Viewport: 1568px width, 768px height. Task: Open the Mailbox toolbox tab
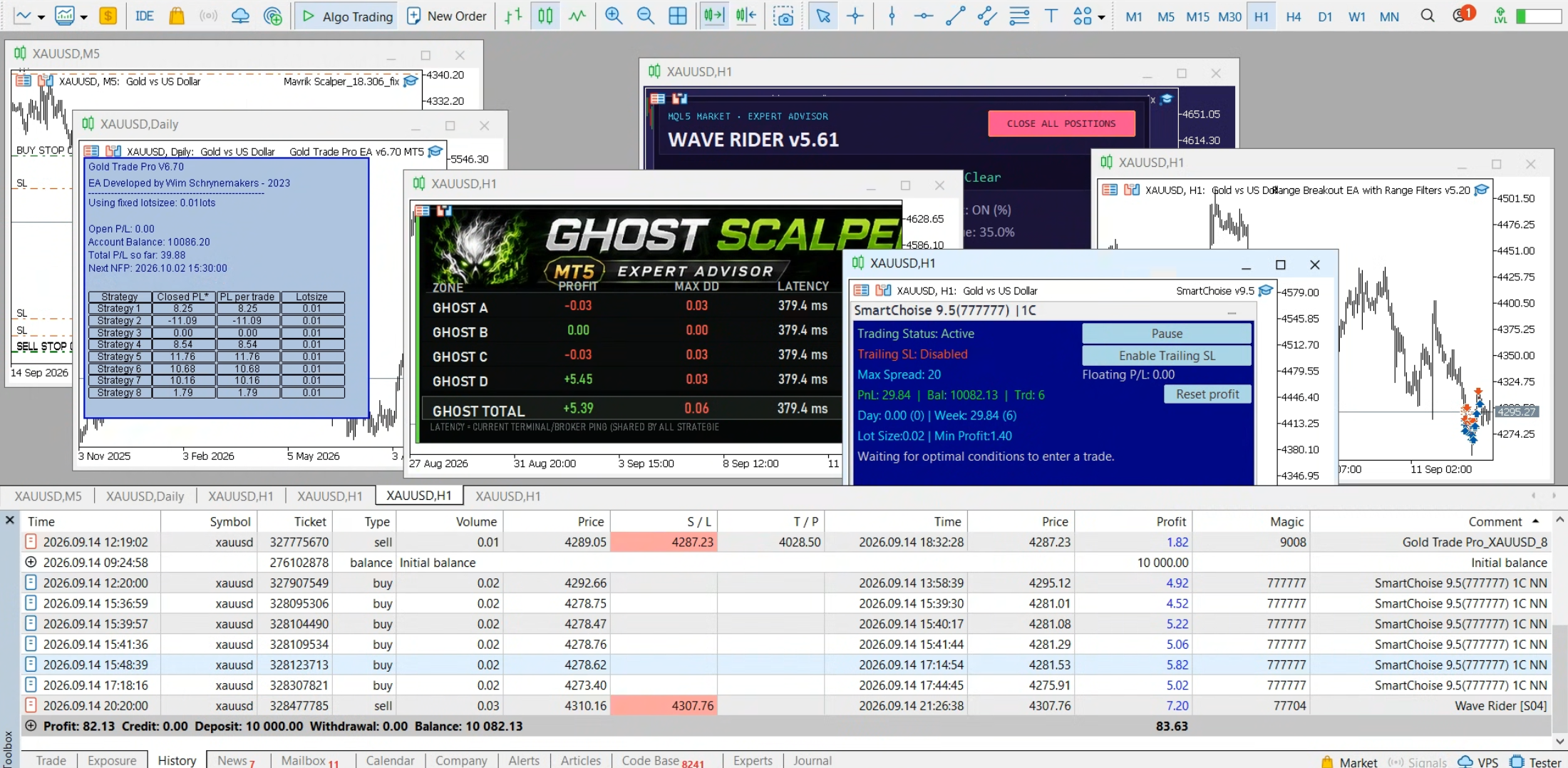309,760
